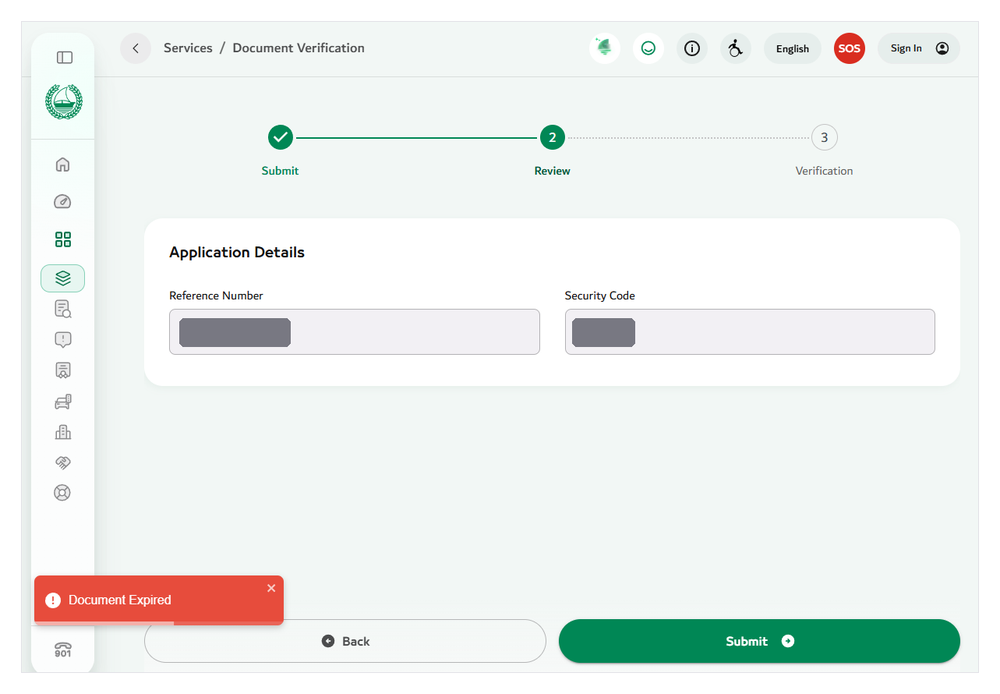The height and width of the screenshot is (694, 1000).
Task: Open the handshake sidebar icon
Action: pyautogui.click(x=62, y=462)
